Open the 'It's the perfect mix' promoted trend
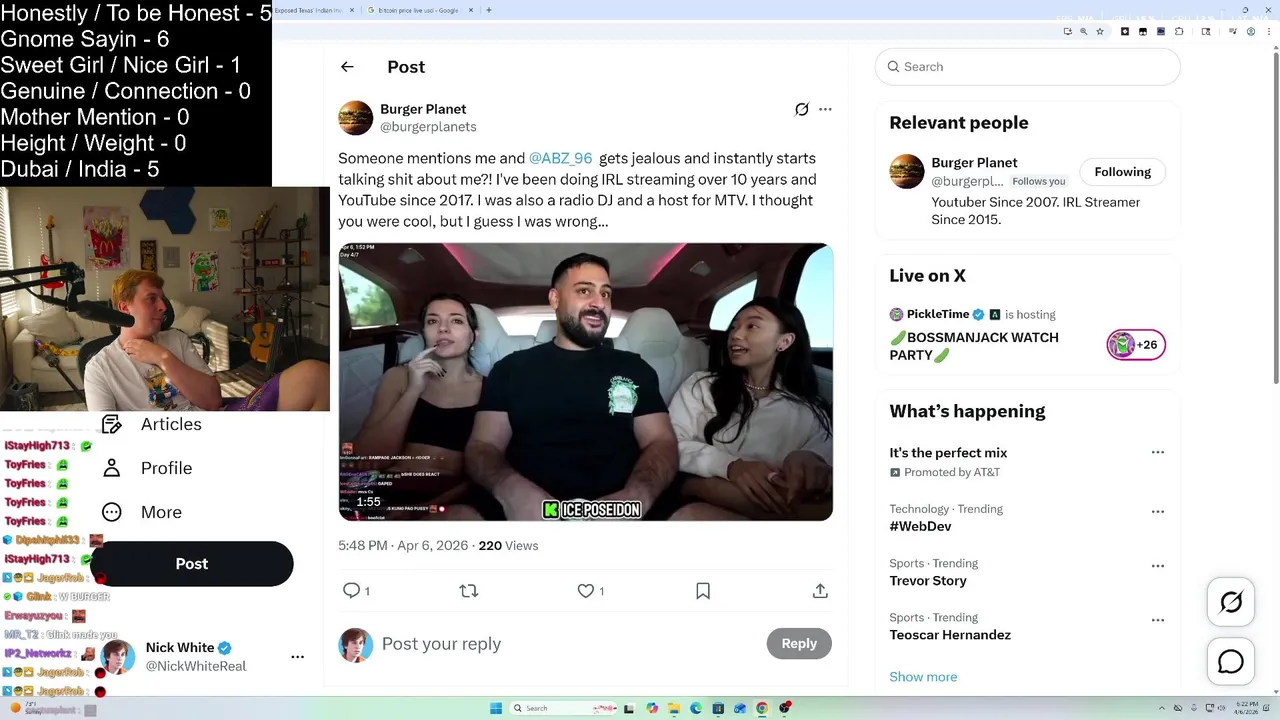Viewport: 1280px width, 720px height. 948,453
